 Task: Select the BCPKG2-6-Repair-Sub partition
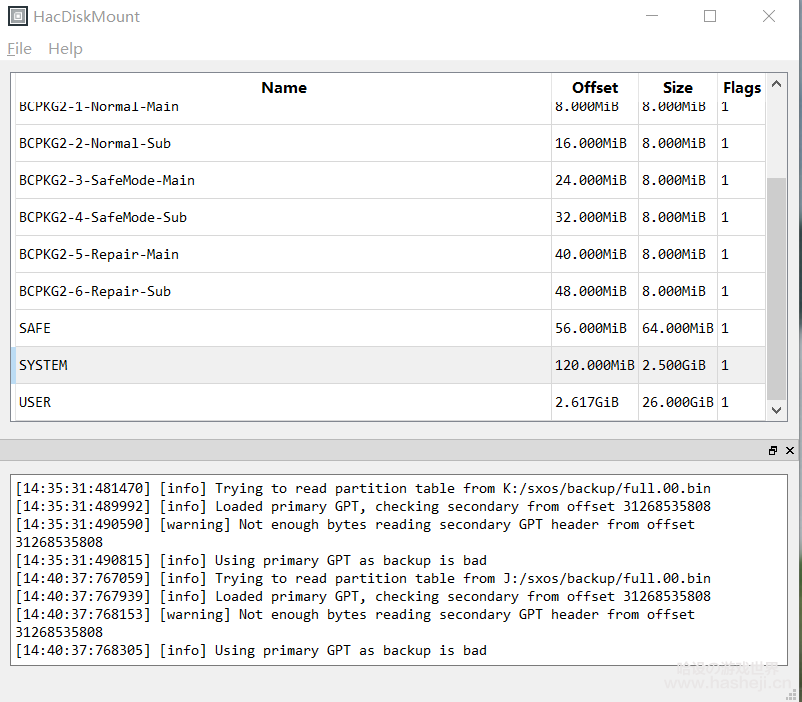pos(283,291)
